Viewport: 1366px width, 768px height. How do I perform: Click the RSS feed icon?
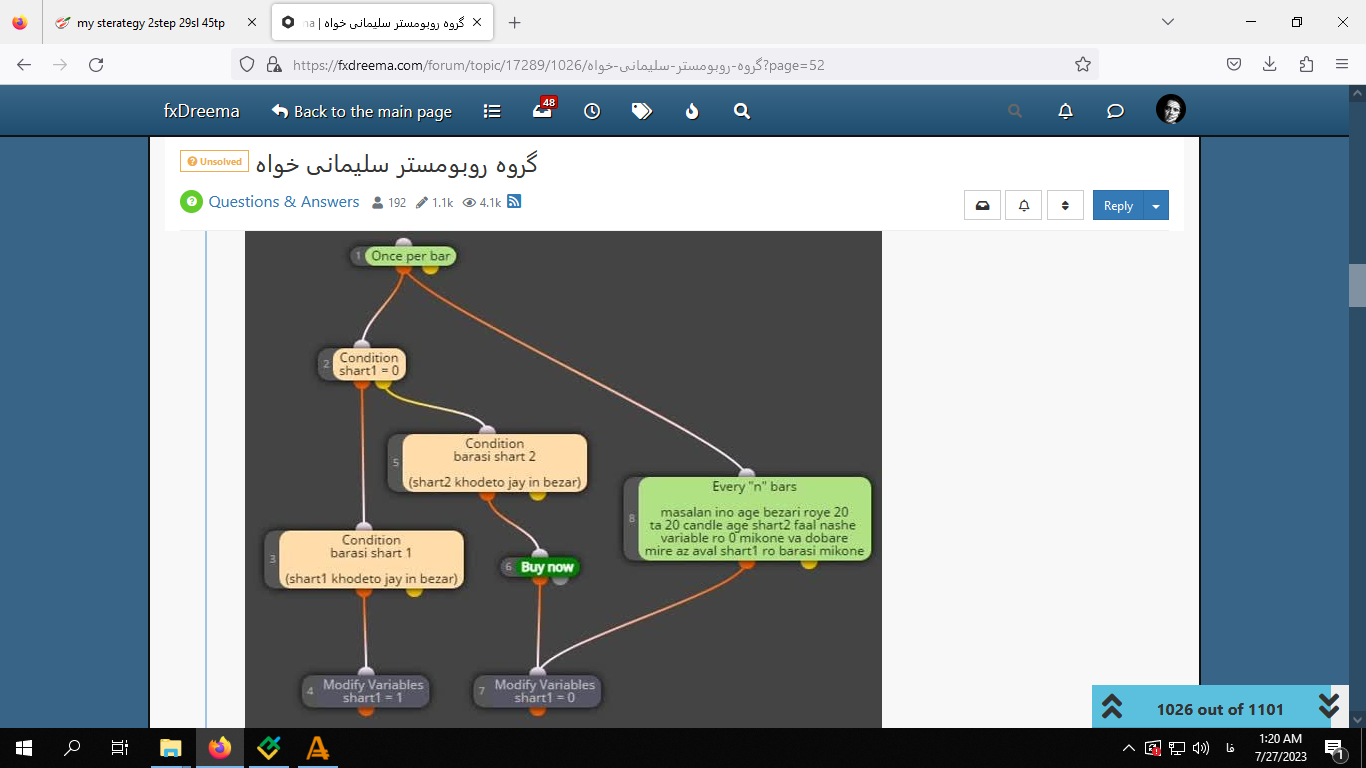tap(514, 201)
